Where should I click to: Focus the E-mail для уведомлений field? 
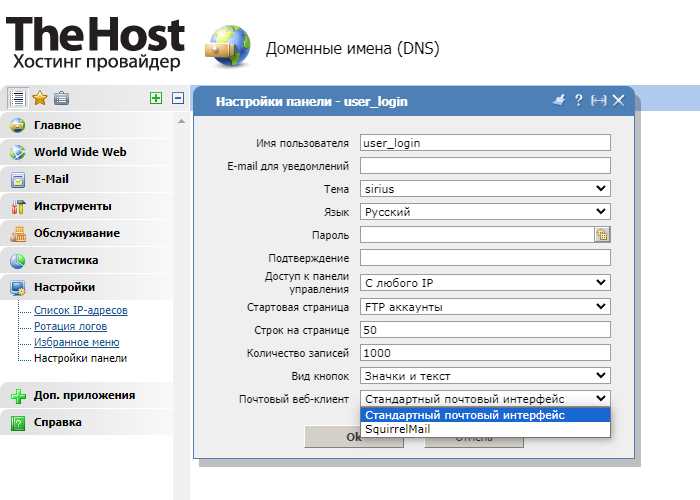(x=485, y=166)
